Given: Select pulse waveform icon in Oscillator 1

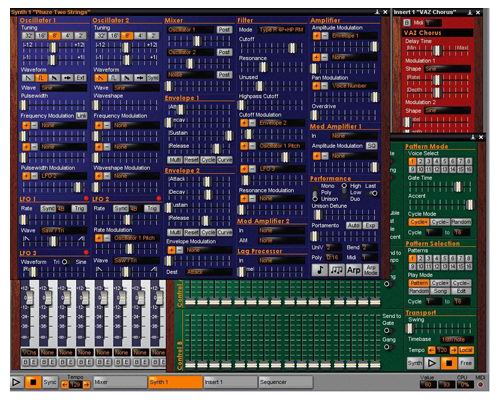Looking at the screenshot, I should coord(41,78).
